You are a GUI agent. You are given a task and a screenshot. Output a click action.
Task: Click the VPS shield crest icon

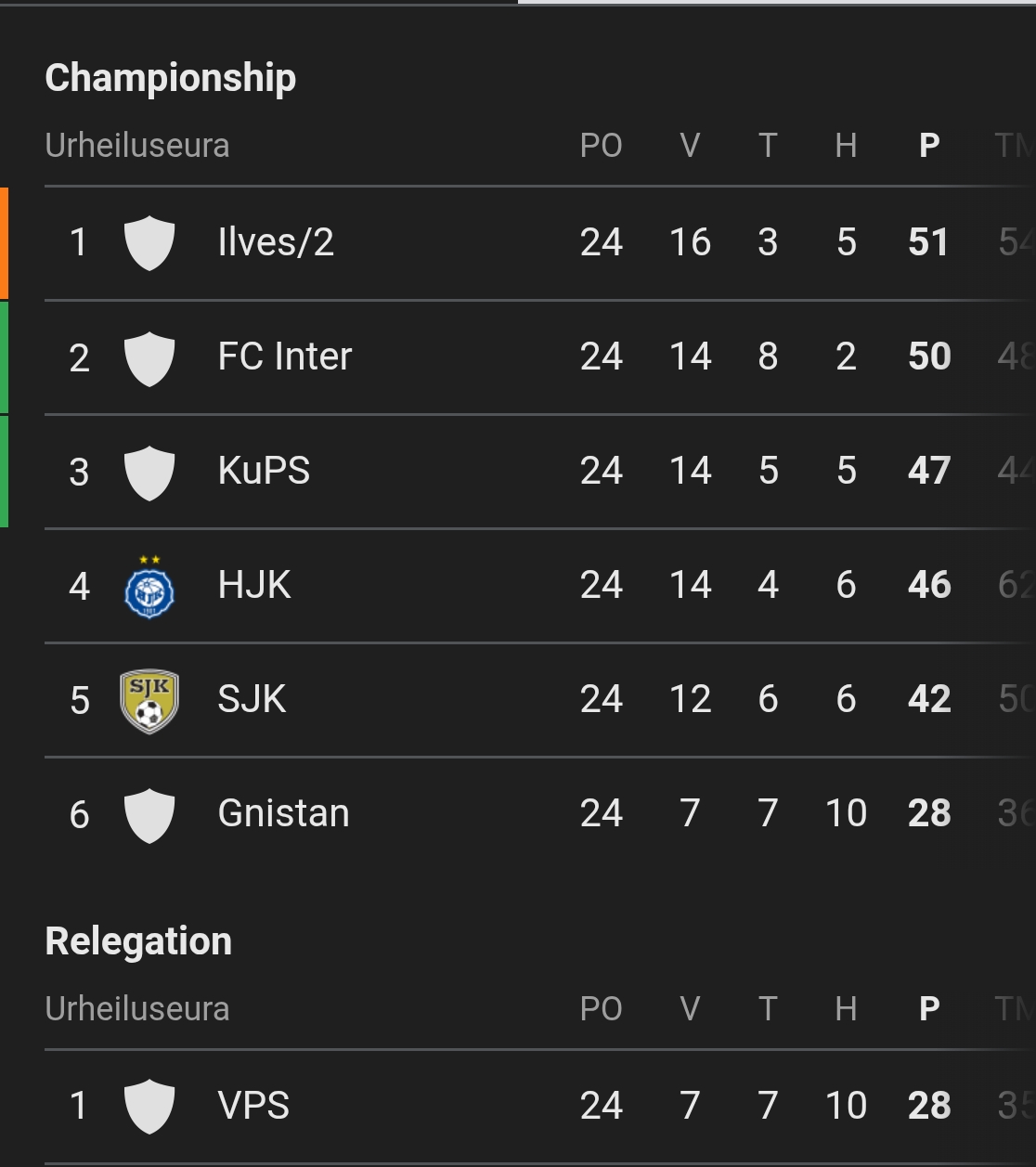pyautogui.click(x=149, y=1107)
